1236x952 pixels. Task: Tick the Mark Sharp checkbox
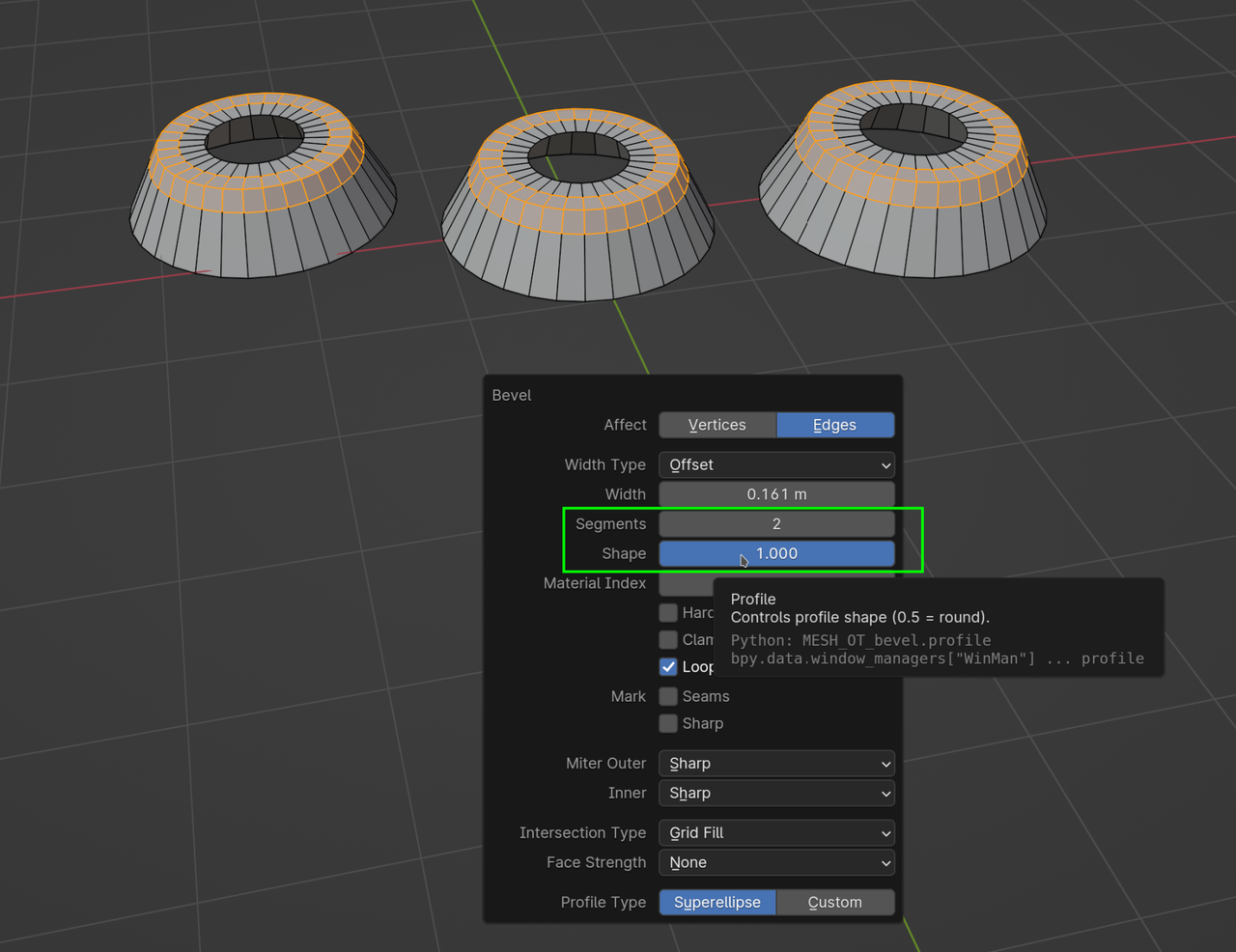[x=668, y=723]
